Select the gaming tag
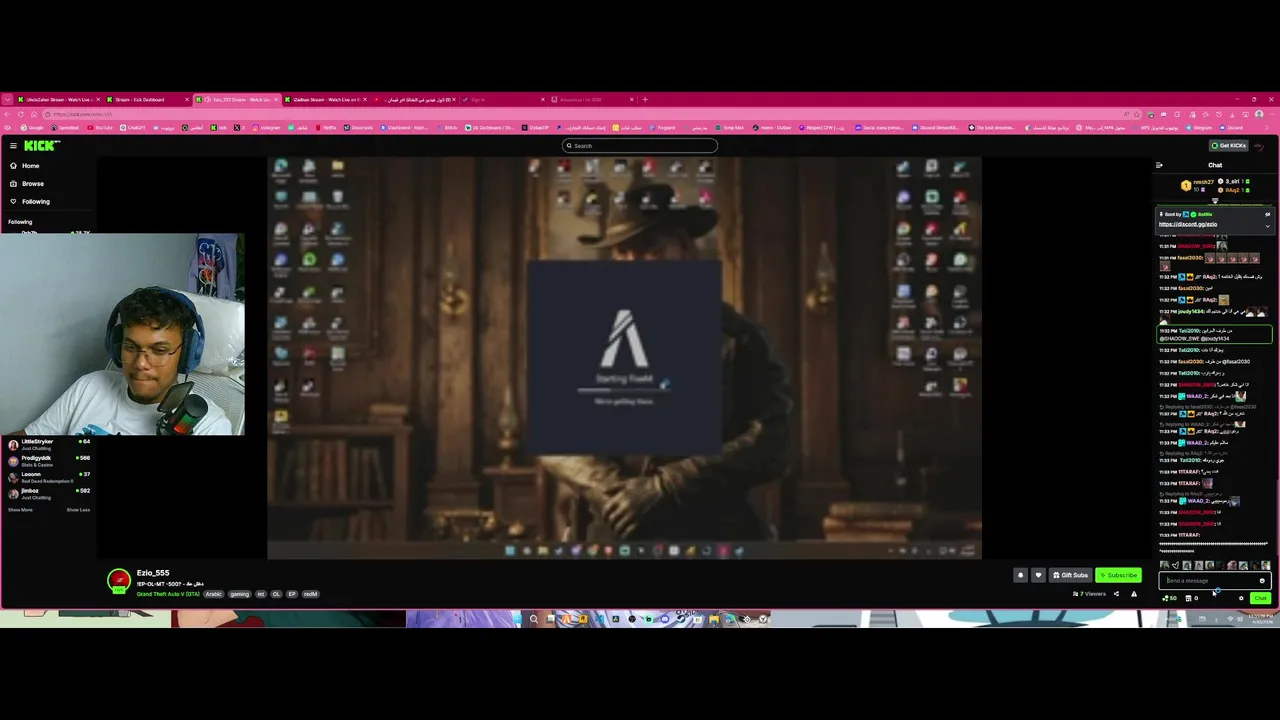This screenshot has height=720, width=1280. coord(239,594)
